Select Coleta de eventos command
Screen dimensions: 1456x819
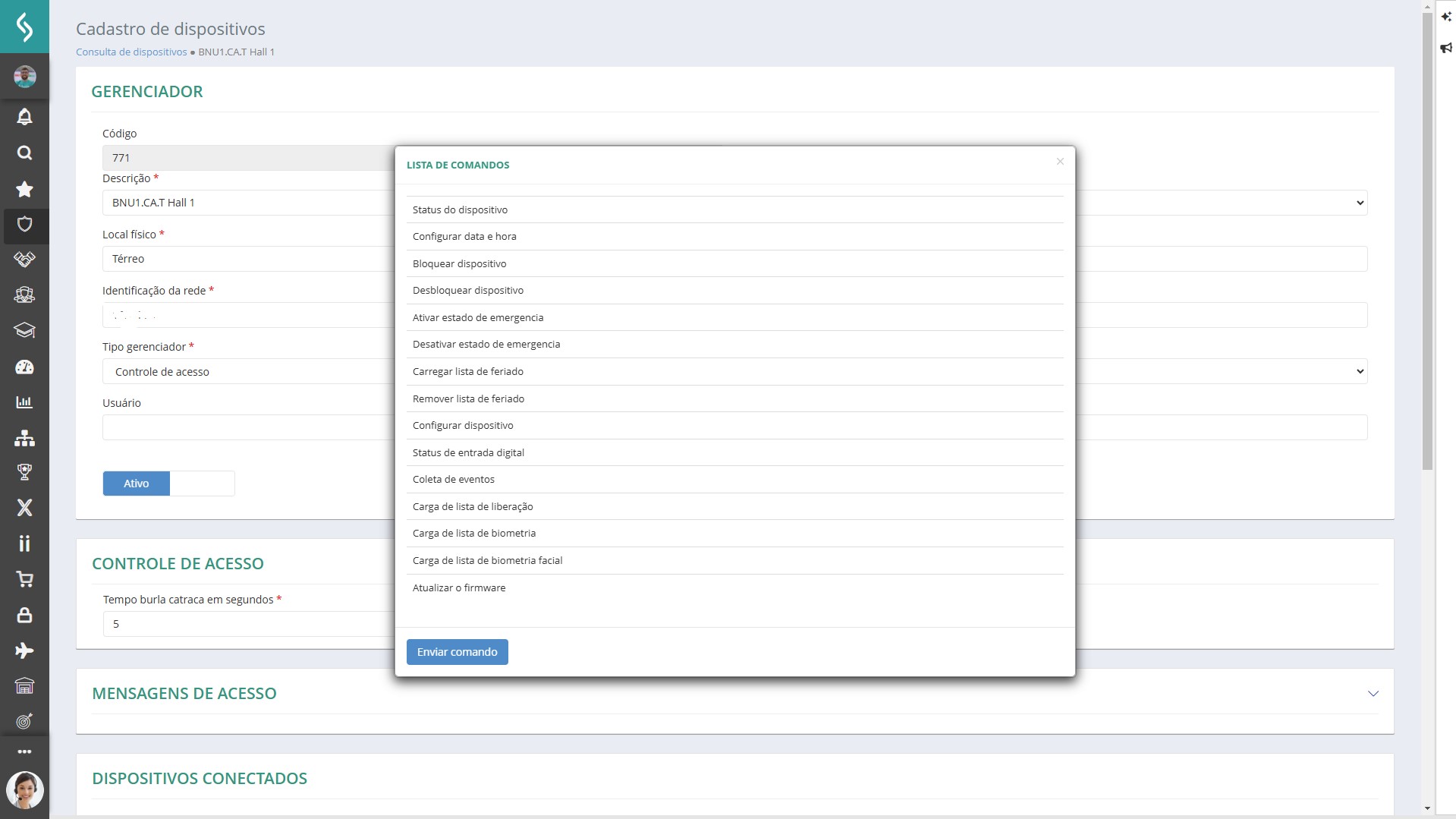click(453, 479)
